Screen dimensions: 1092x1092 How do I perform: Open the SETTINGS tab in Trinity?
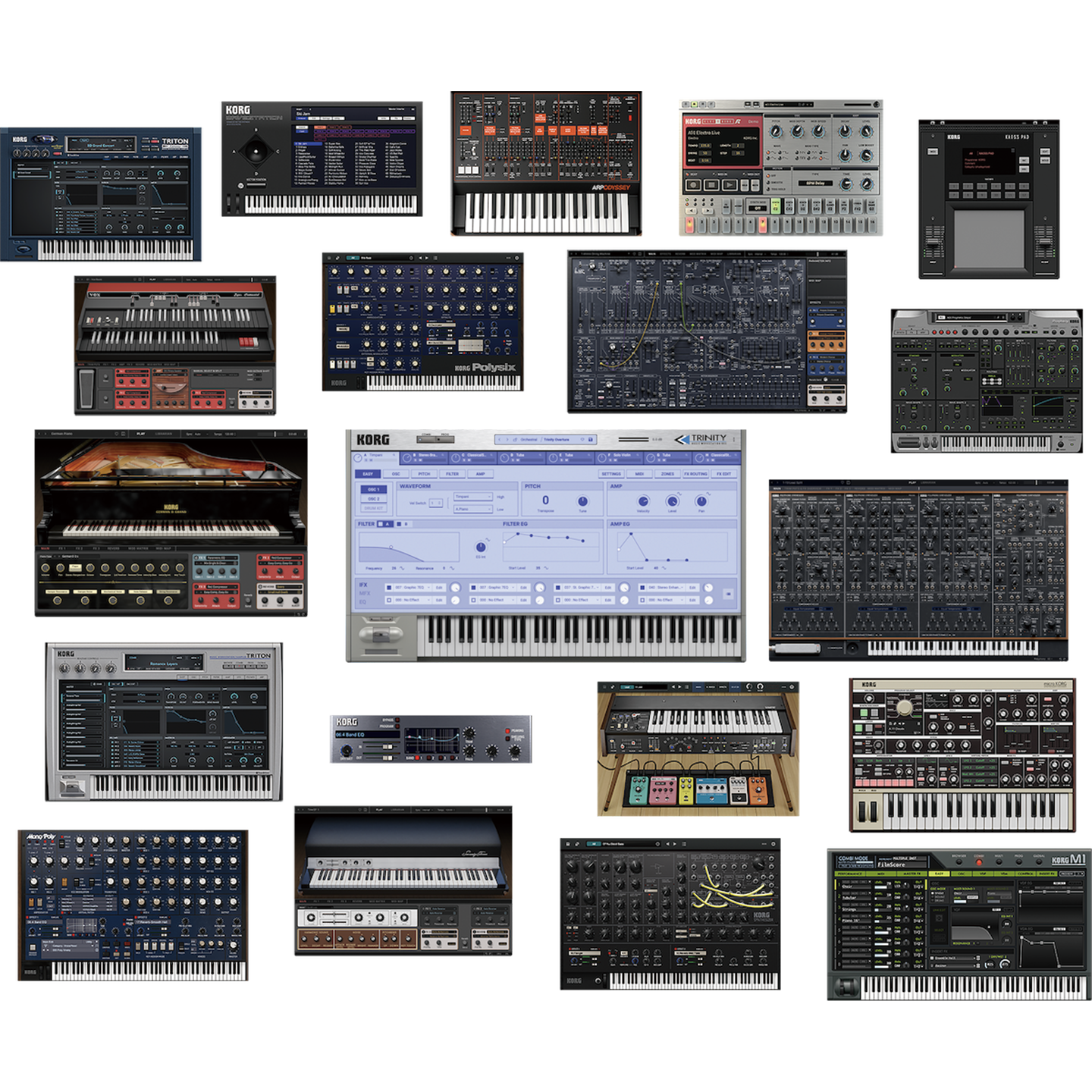coord(611,474)
